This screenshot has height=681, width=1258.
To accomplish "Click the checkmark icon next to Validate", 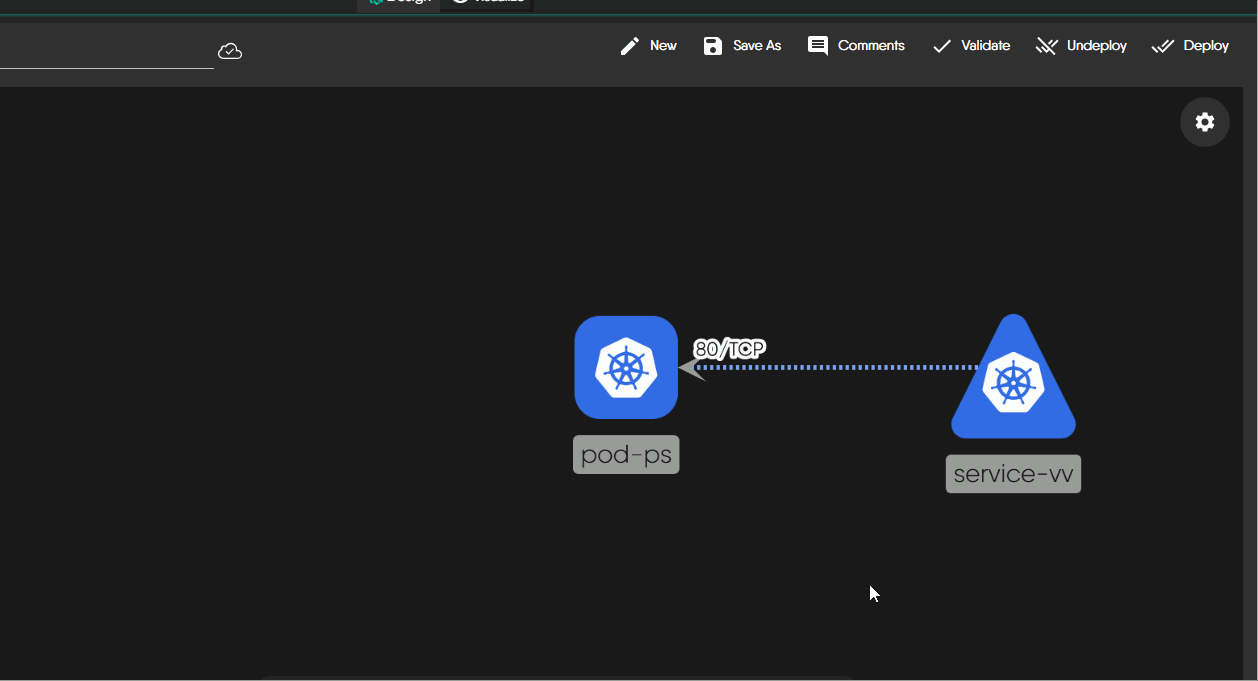I will (x=941, y=45).
